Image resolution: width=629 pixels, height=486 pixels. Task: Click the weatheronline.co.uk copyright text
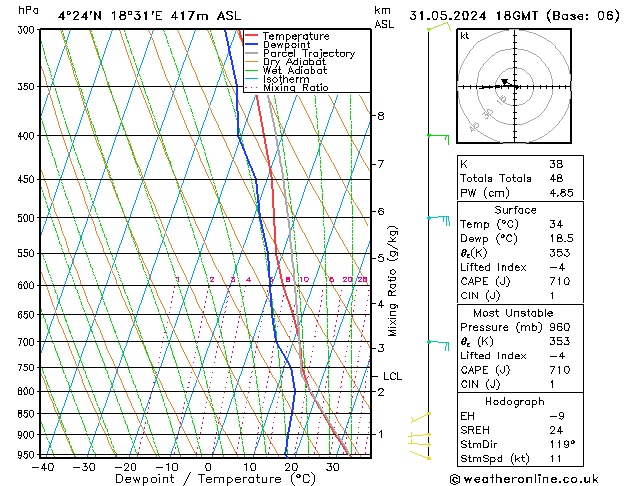point(524,479)
